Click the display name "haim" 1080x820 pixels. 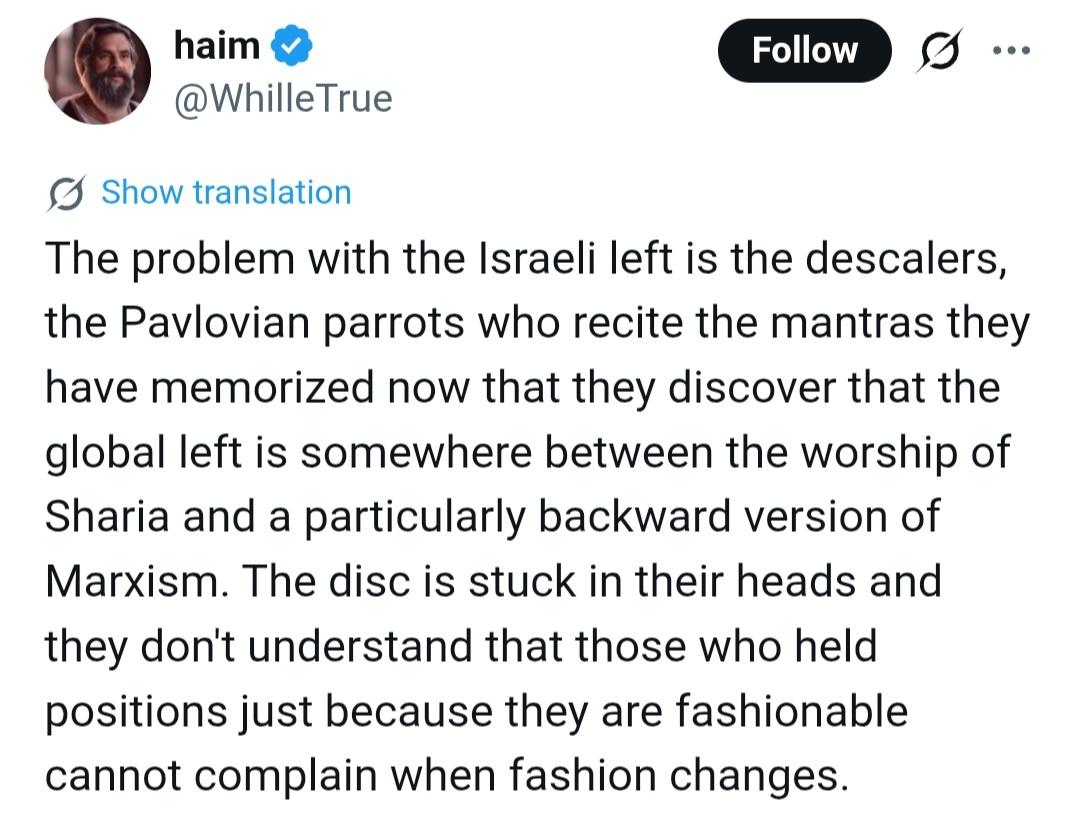pos(216,45)
